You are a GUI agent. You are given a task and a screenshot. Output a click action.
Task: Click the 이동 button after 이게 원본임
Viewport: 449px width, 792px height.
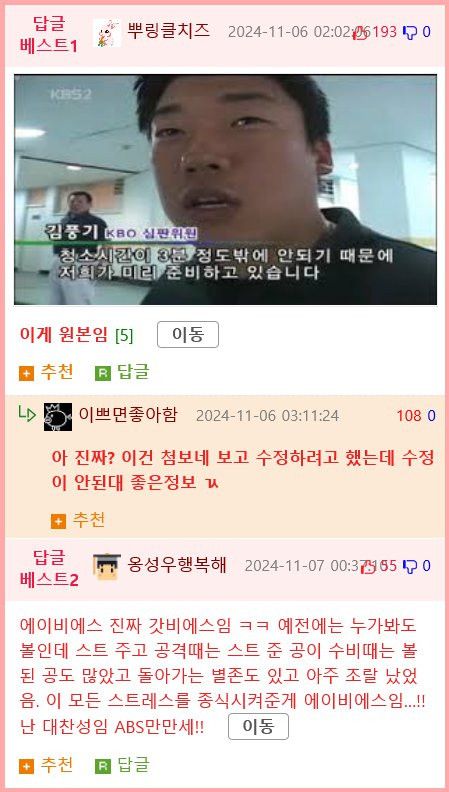click(188, 335)
